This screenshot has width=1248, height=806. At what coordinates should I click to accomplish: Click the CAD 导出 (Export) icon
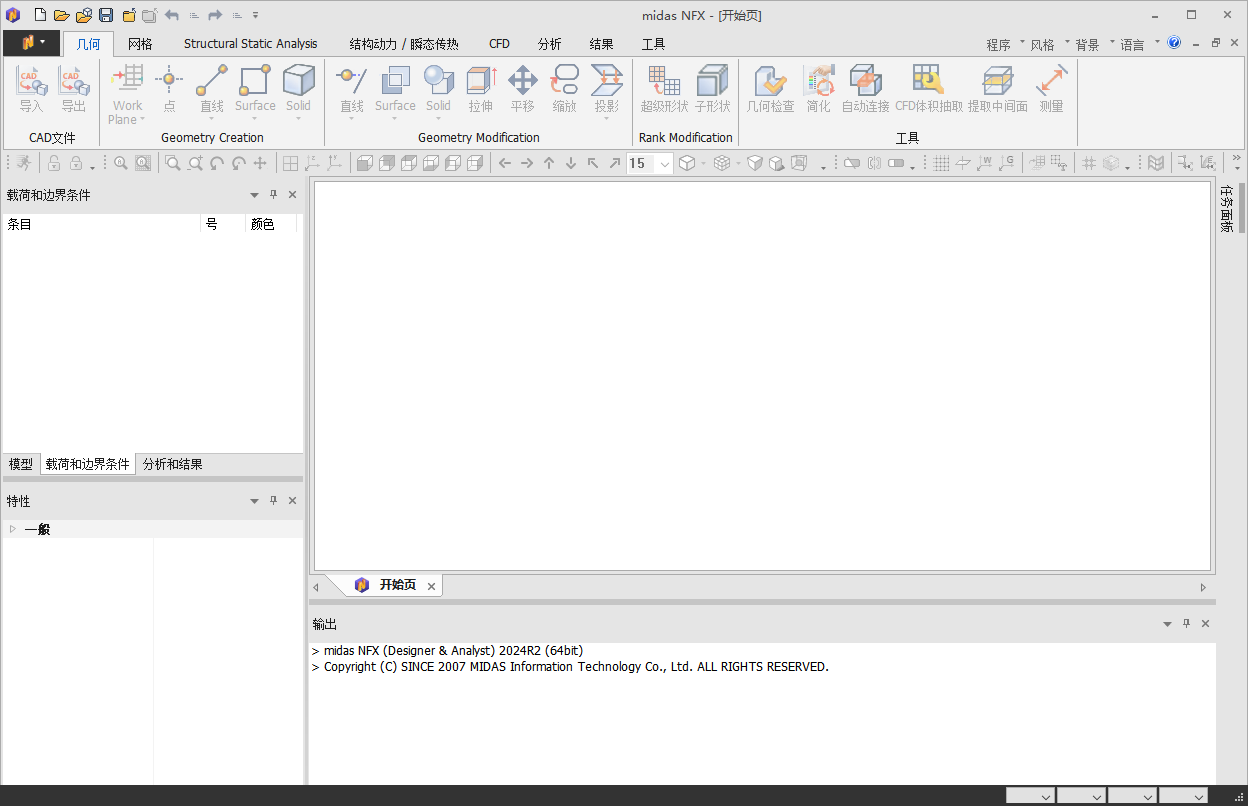74,89
